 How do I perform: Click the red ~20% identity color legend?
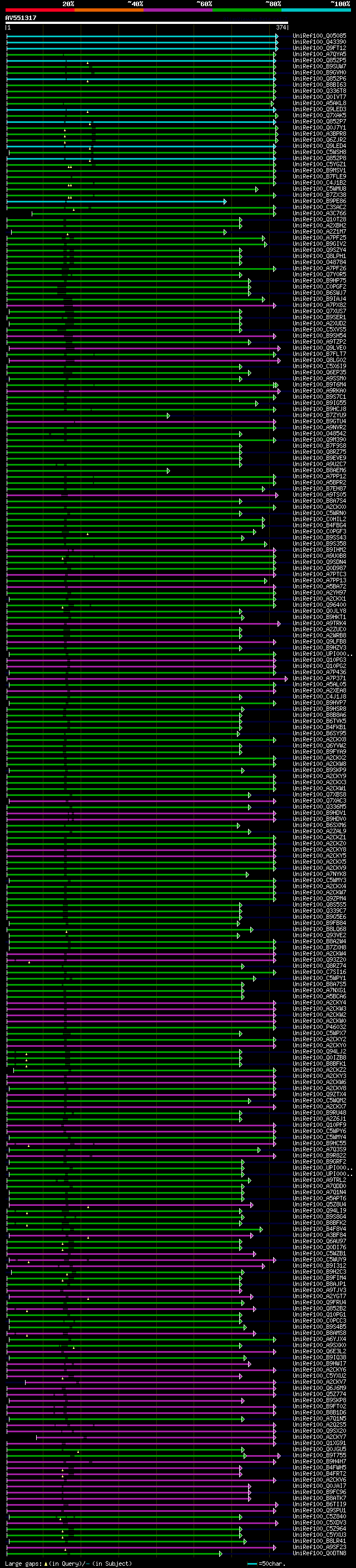pyautogui.click(x=39, y=10)
